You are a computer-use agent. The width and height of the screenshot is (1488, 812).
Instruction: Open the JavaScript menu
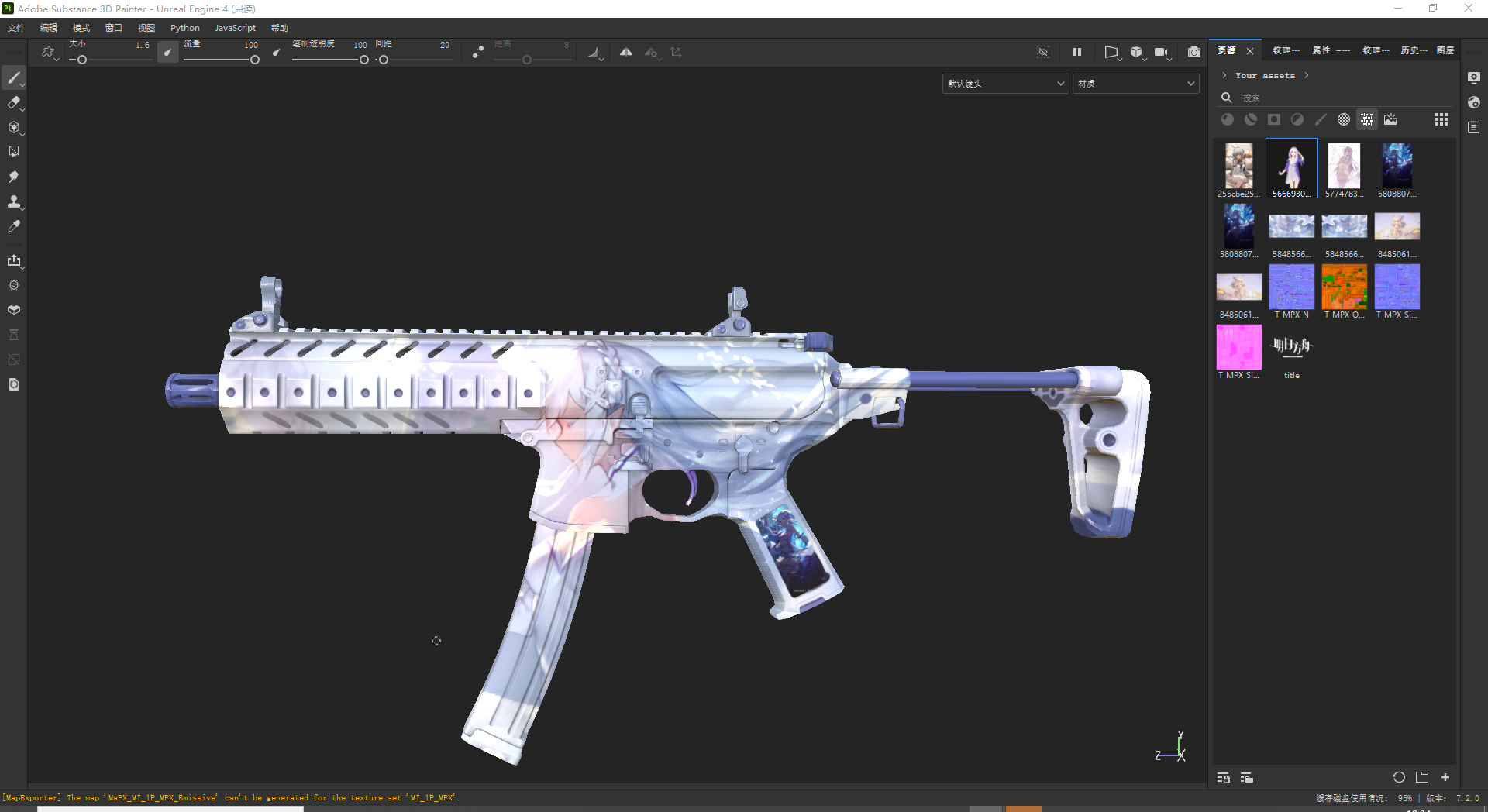pos(236,28)
